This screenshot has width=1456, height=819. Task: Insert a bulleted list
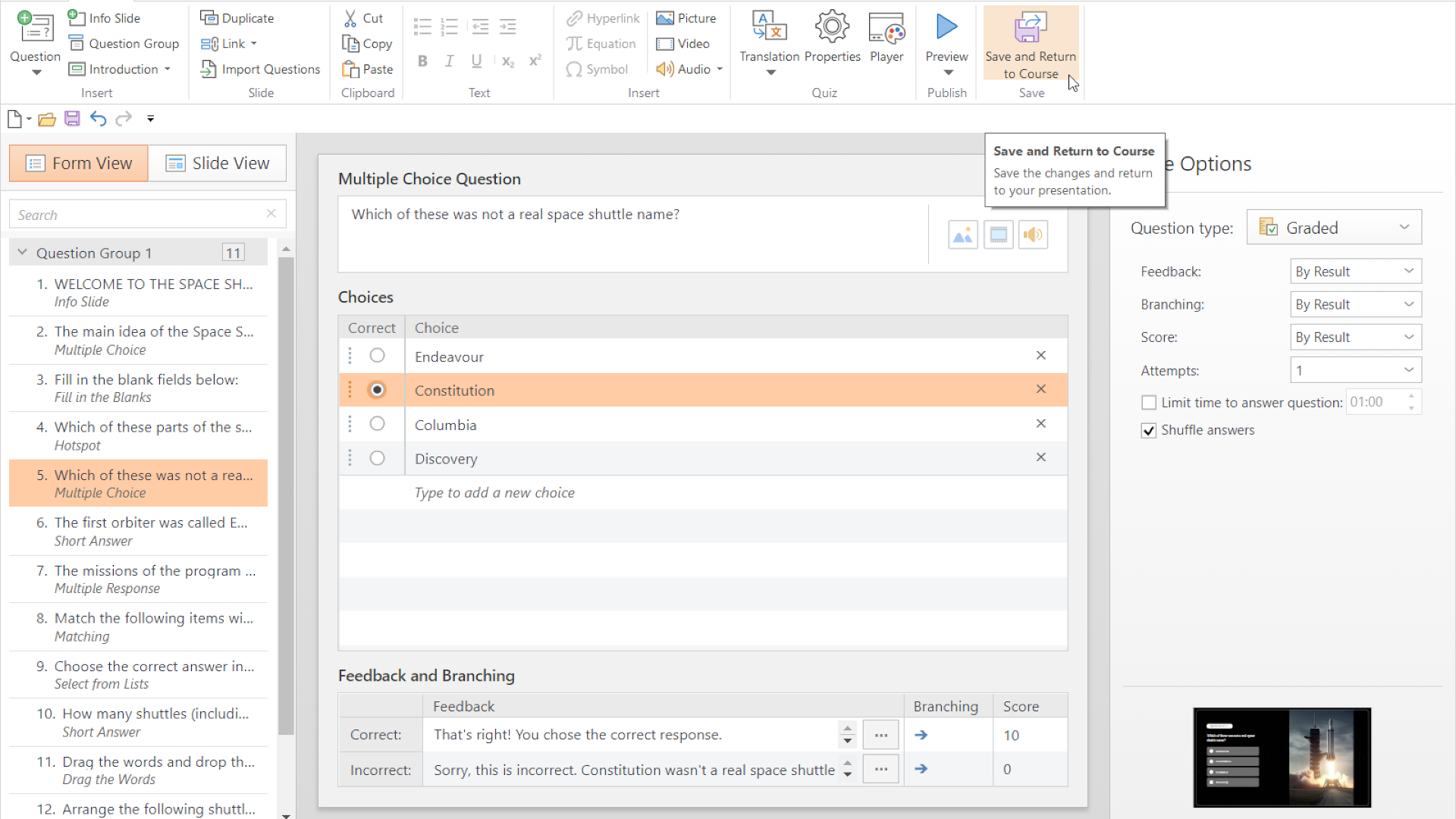422,27
